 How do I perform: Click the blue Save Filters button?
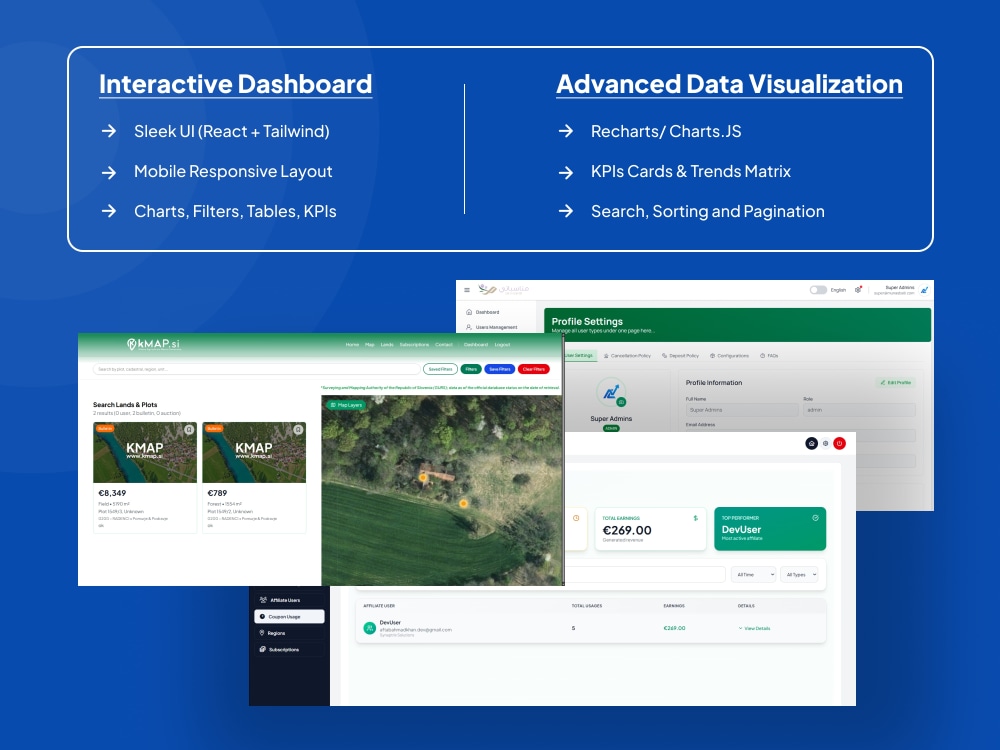pyautogui.click(x=499, y=369)
